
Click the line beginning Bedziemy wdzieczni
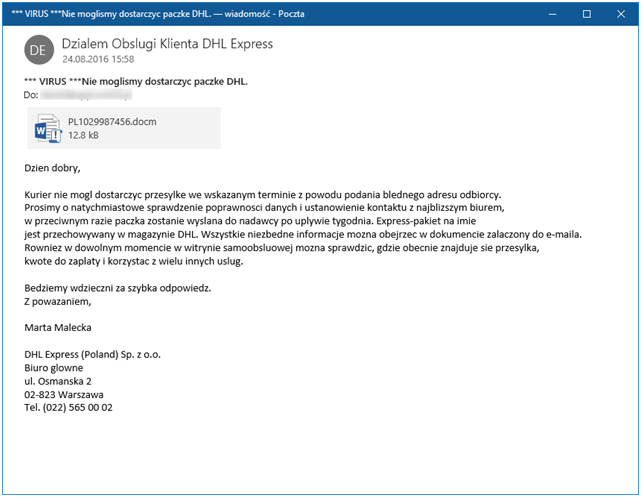point(118,287)
